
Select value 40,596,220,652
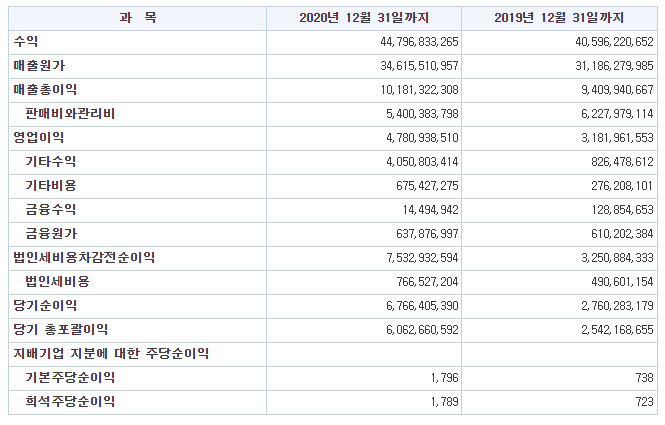point(614,42)
